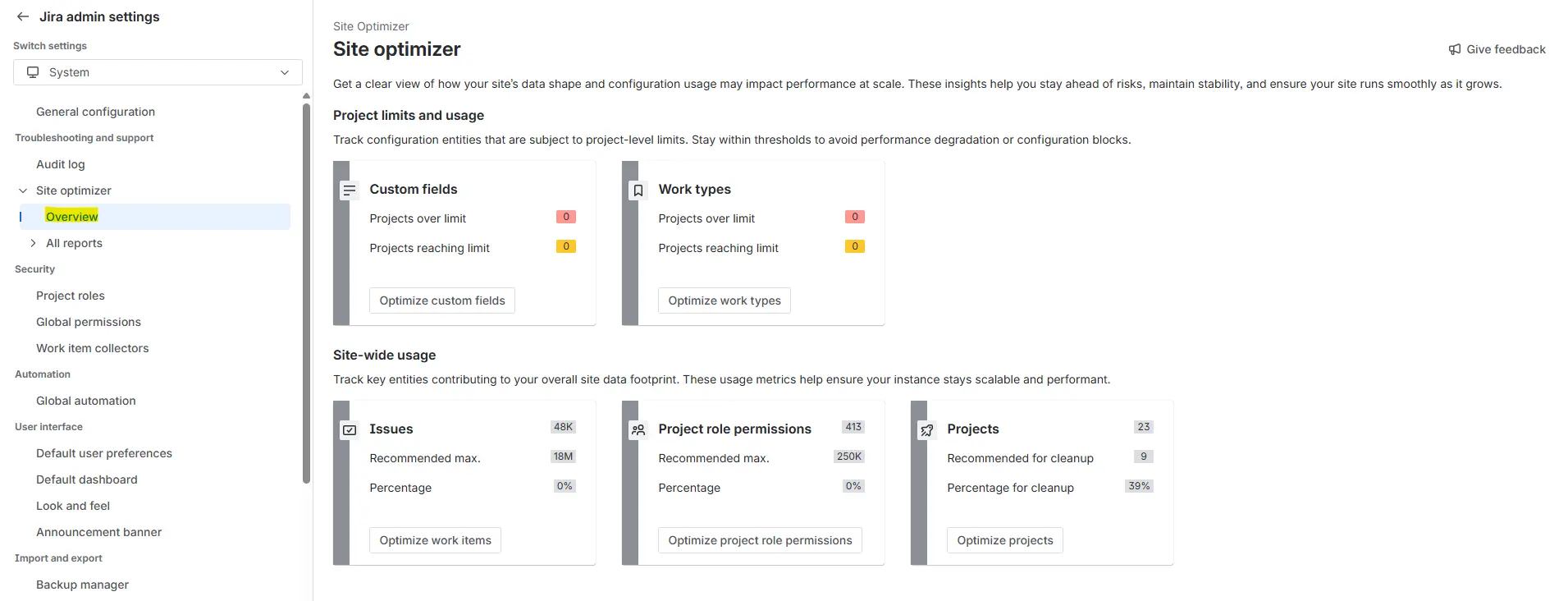This screenshot has width=1568, height=601.
Task: Click the Optimize projects button
Action: (1005, 540)
